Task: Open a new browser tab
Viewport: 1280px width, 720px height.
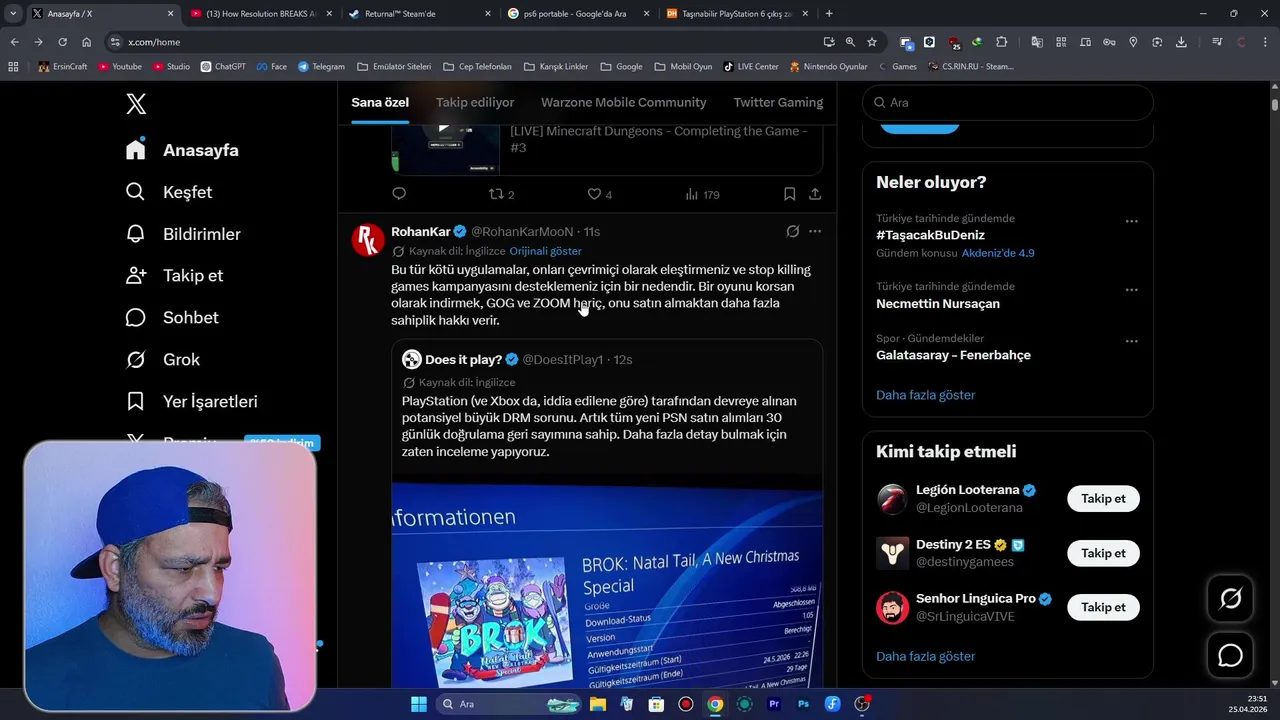Action: (829, 14)
